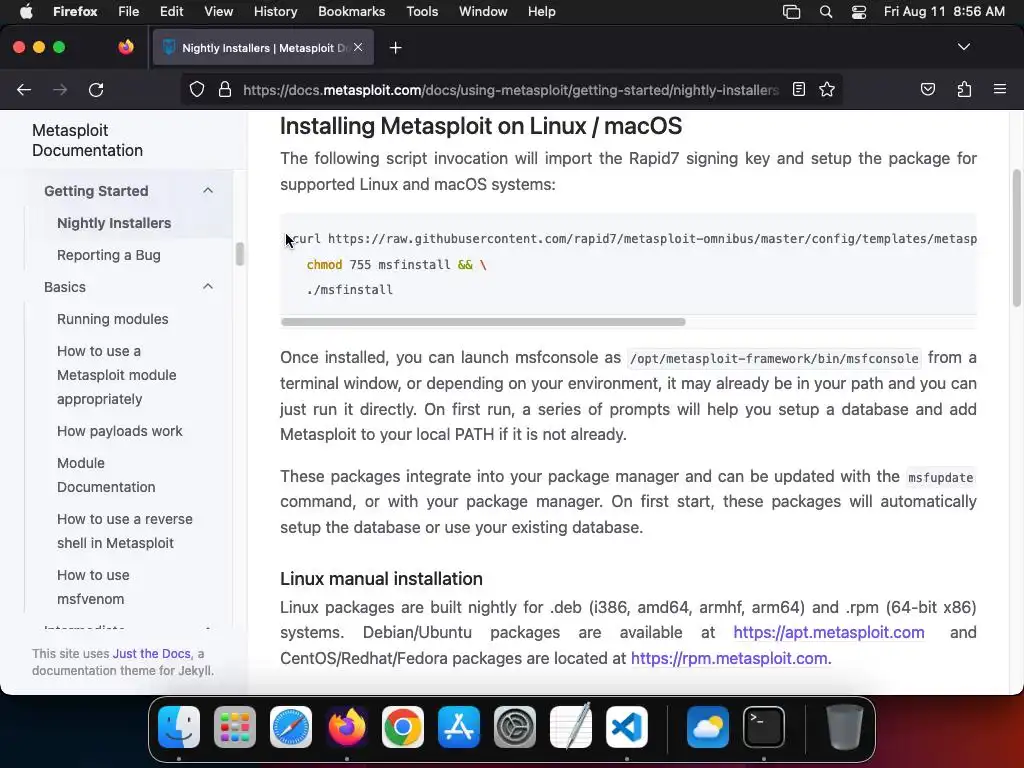
Task: Select Getting Started in the sidebar
Action: 96,191
